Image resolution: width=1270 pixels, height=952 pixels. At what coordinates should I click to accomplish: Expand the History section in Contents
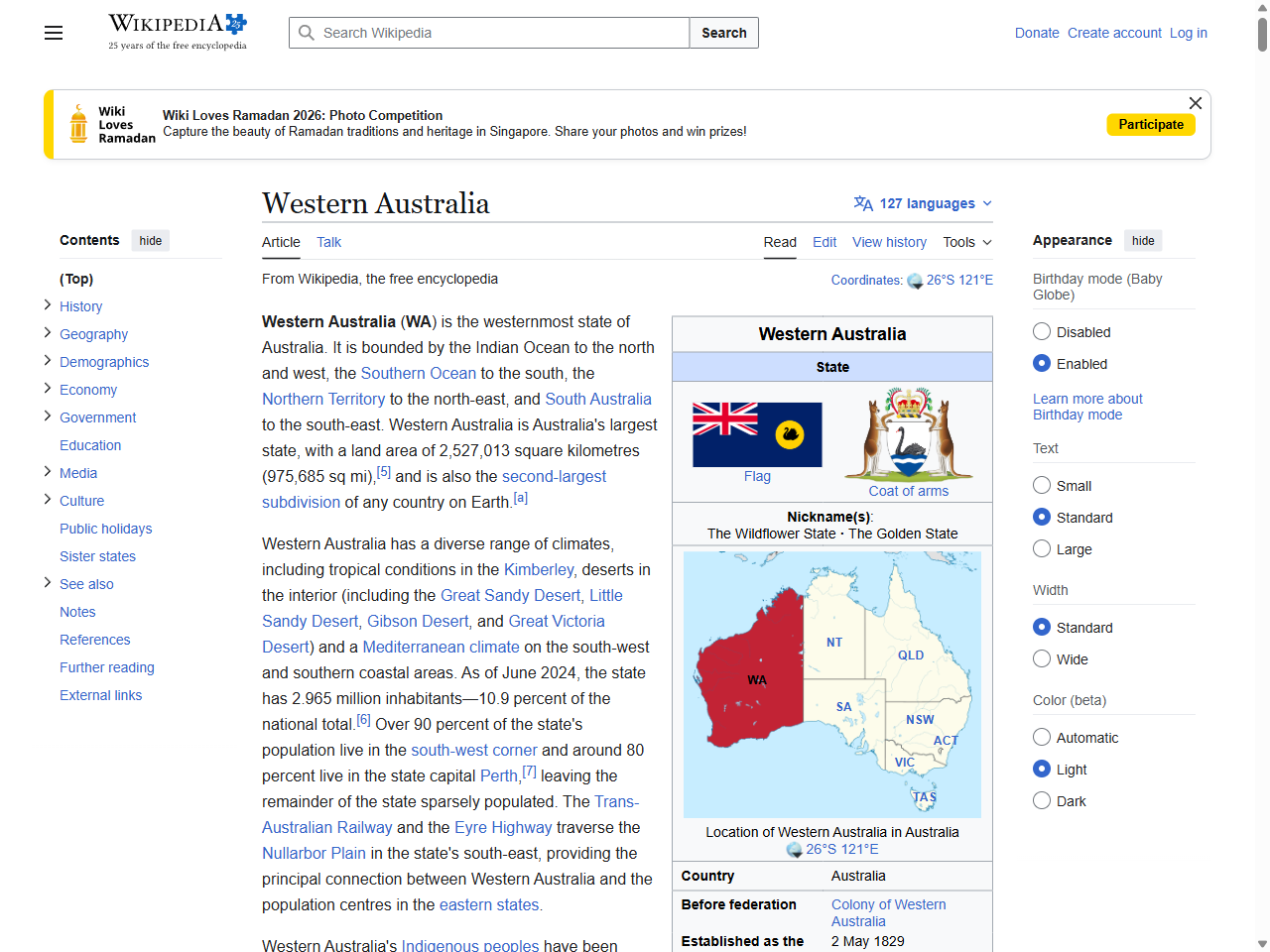point(47,306)
